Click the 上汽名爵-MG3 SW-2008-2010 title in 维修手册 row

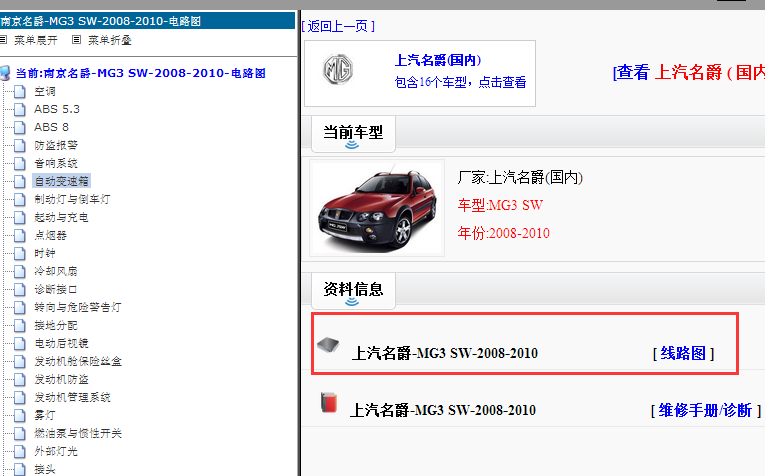(x=443, y=411)
